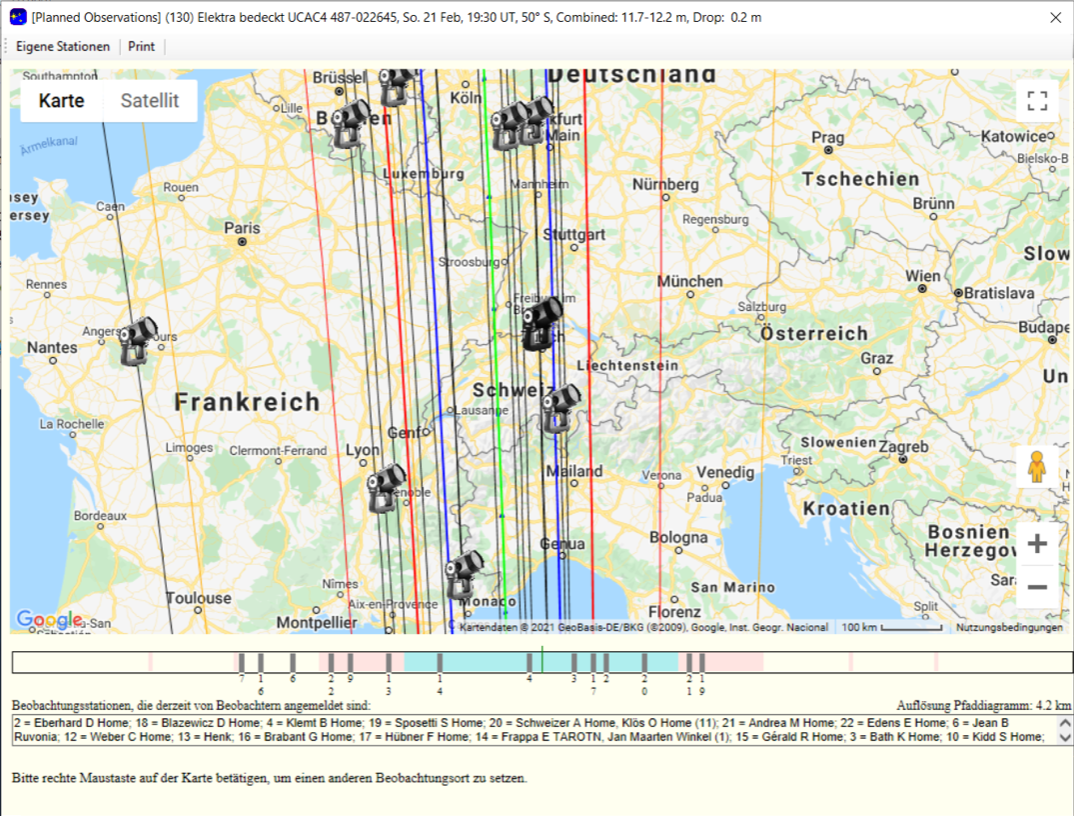This screenshot has width=1074, height=816.
Task: Click station 14 marker in path diagram
Action: [x=440, y=663]
